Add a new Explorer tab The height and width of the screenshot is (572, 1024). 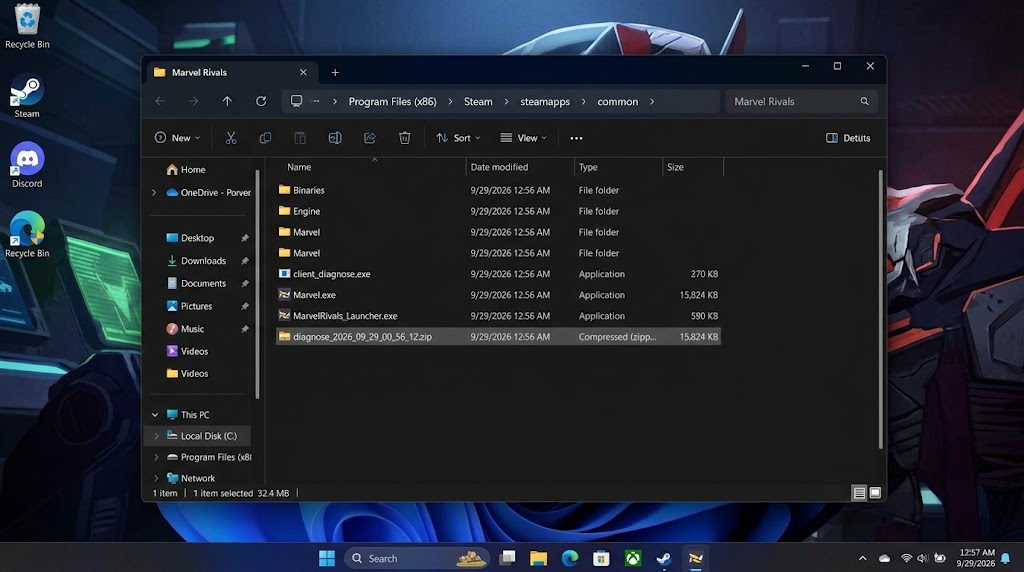point(335,72)
